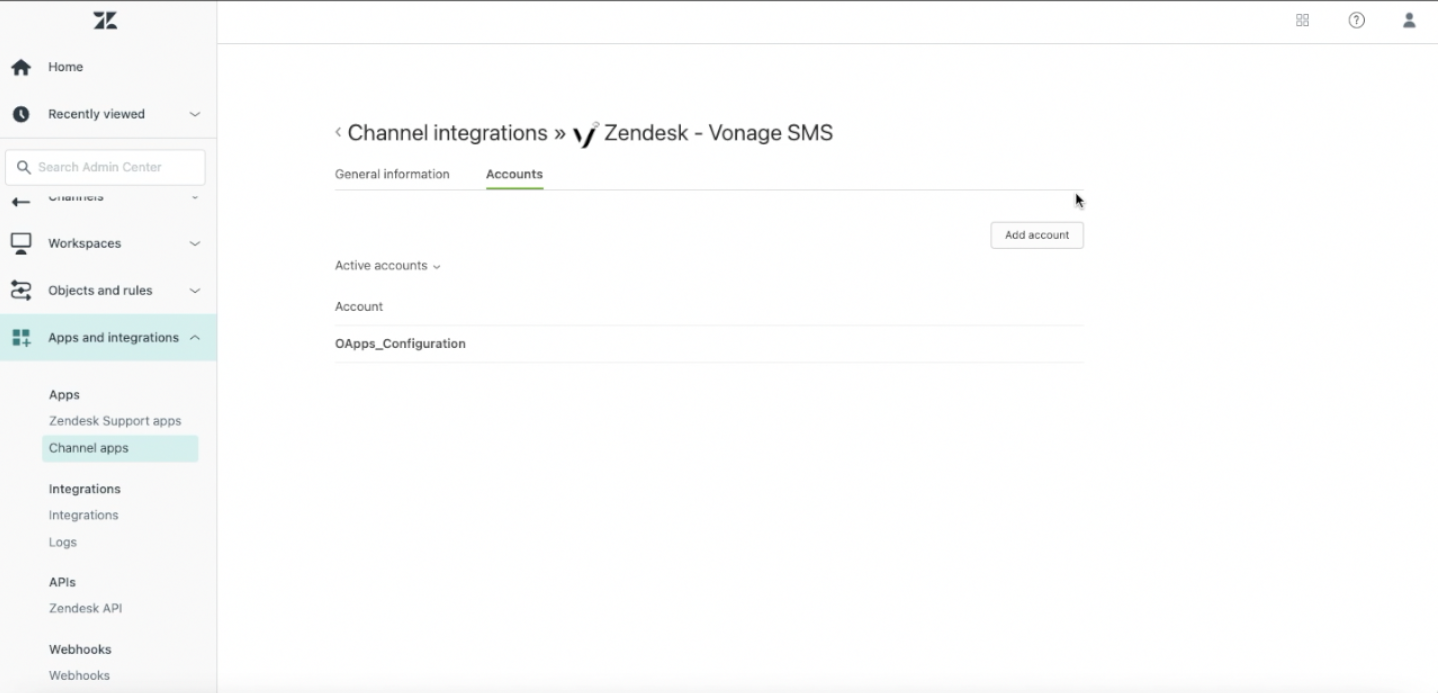Click the Home house icon
The height and width of the screenshot is (693, 1438).
click(21, 67)
